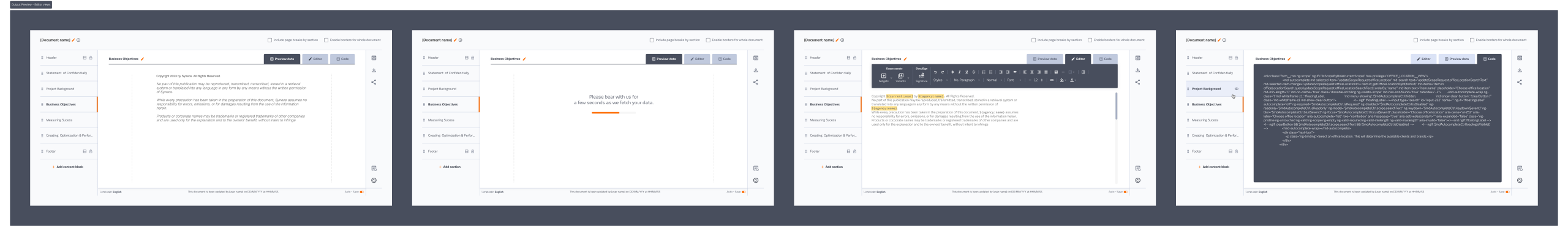Click Add section in the loading panel
1568x236 pixels.
point(450,167)
